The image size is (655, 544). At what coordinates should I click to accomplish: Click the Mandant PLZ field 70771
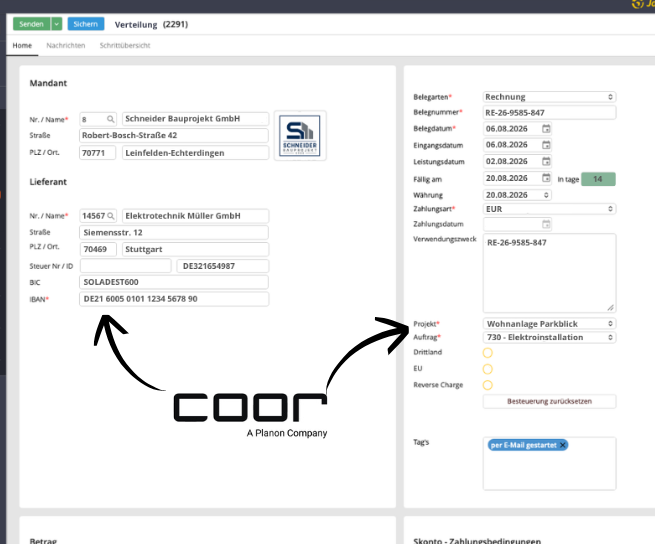pyautogui.click(x=97, y=153)
